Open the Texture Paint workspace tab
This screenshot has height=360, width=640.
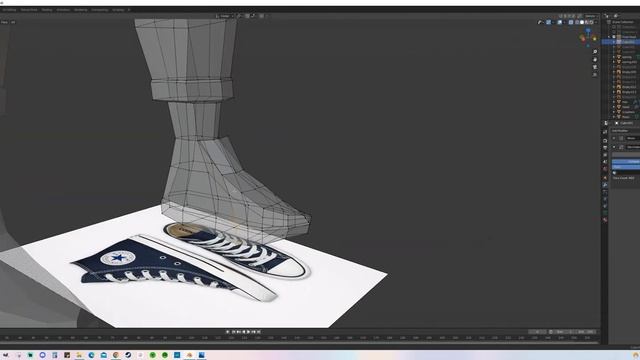(x=29, y=9)
